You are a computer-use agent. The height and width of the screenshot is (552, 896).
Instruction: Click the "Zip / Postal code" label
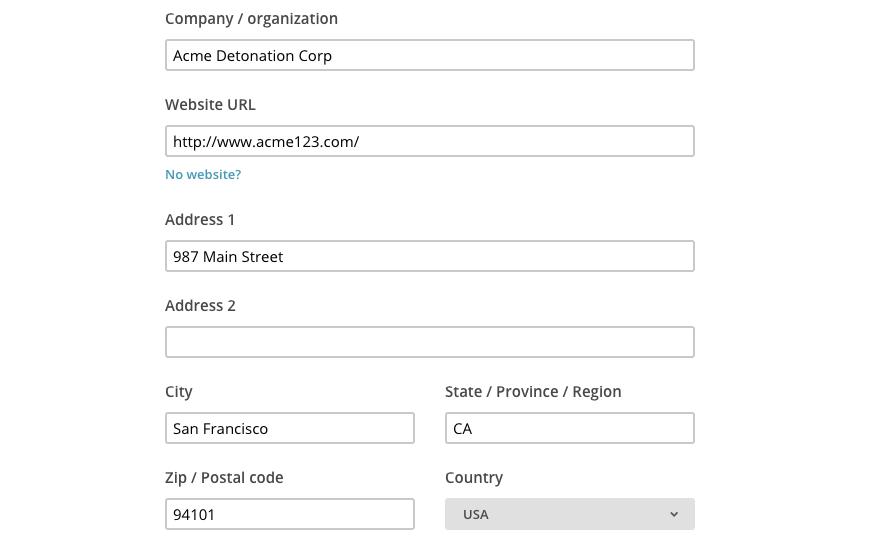coord(224,478)
